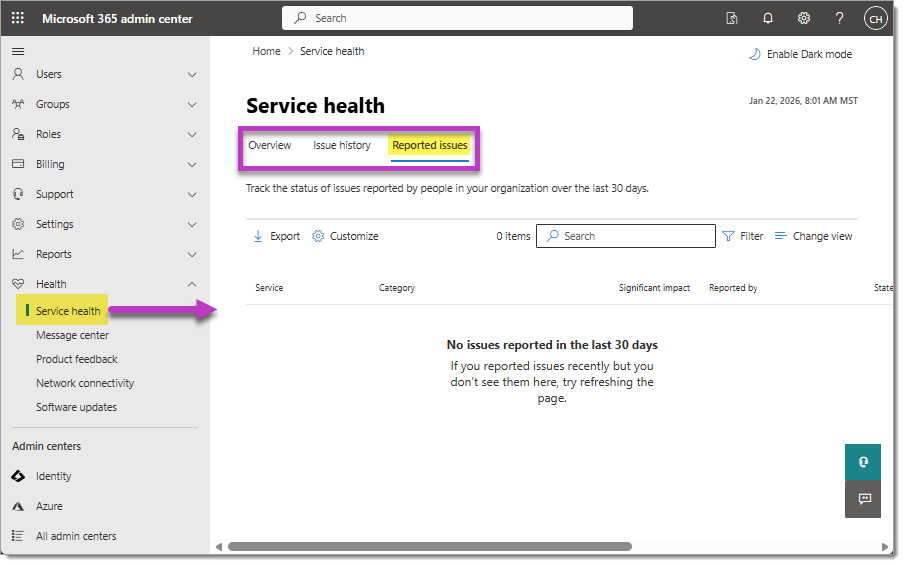Click the All admin centers list icon

coord(18,536)
